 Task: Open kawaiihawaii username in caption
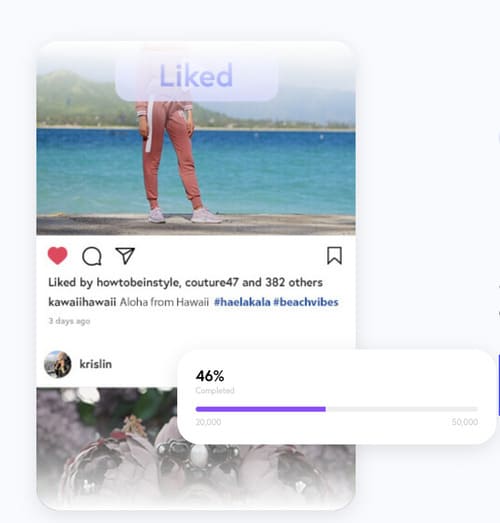[x=82, y=302]
